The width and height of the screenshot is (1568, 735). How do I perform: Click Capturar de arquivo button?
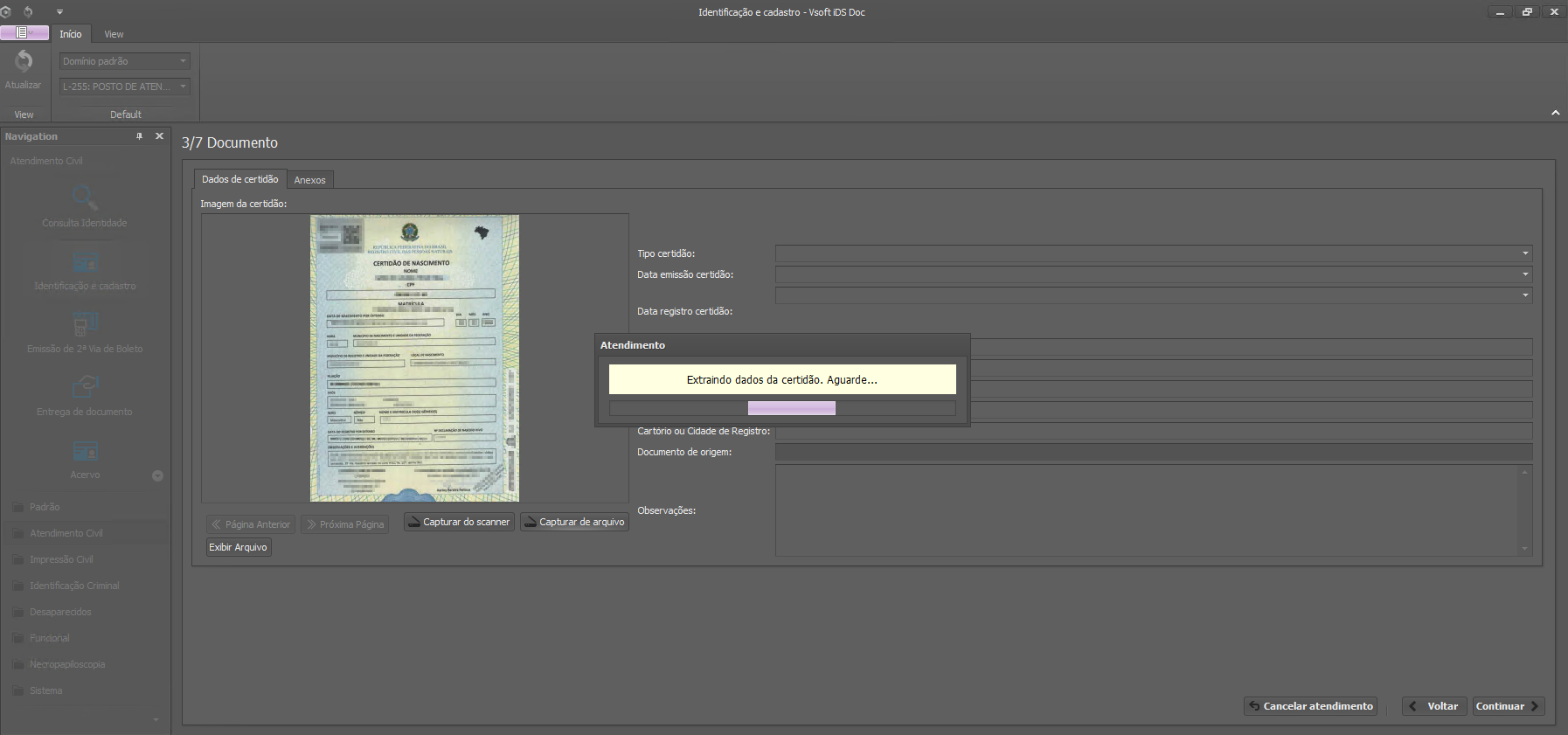pos(574,522)
